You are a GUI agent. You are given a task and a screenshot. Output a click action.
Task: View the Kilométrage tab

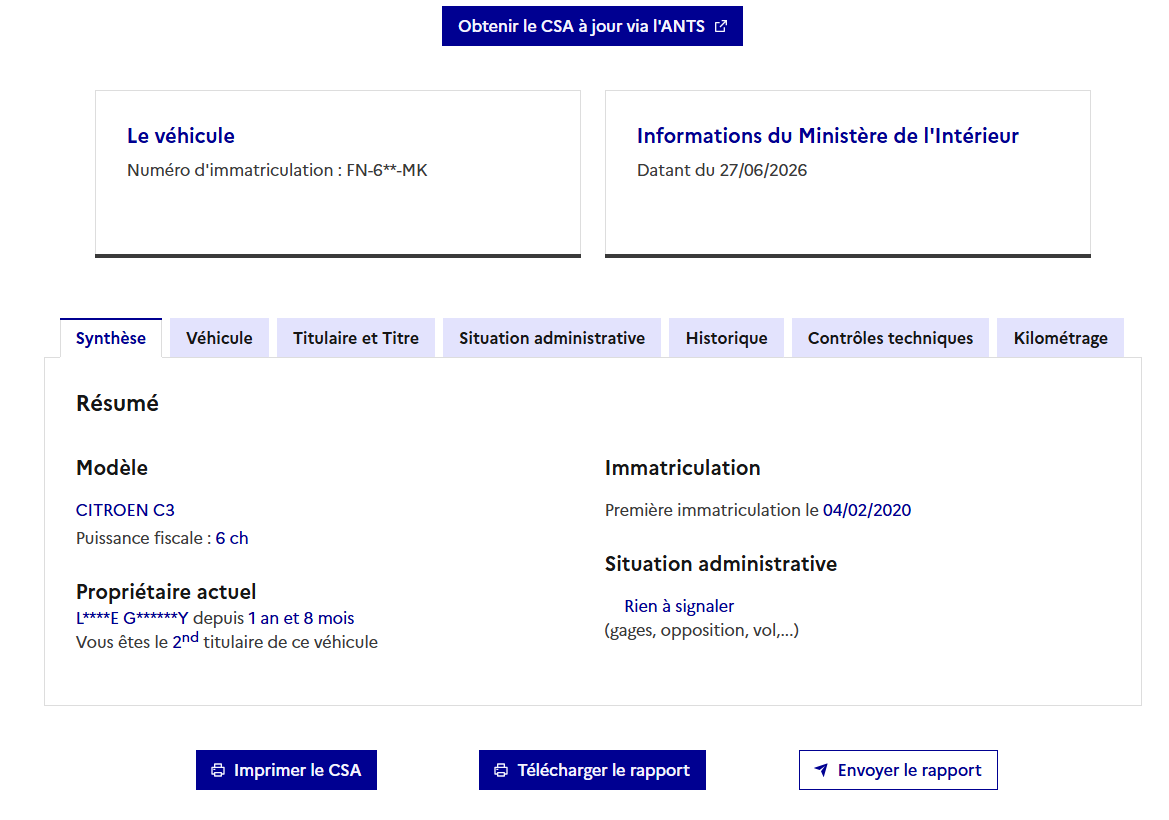coord(1060,338)
